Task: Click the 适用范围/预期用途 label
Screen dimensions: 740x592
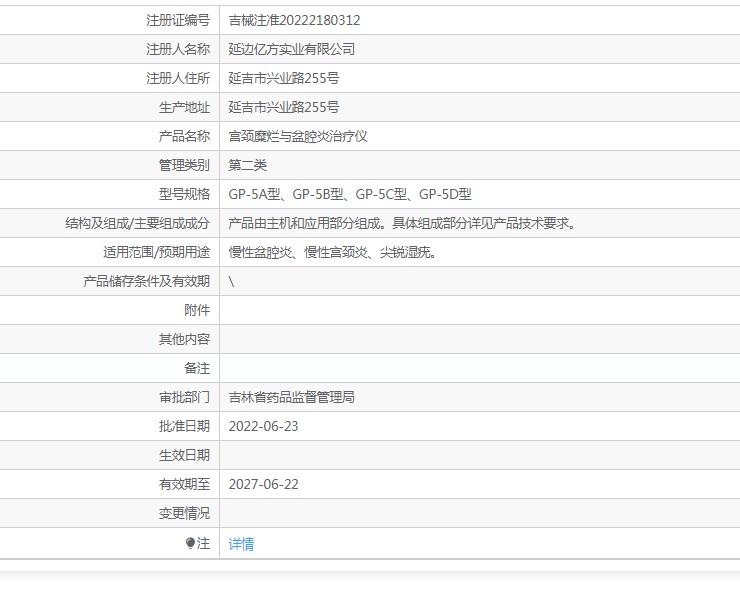Action: click(x=157, y=253)
